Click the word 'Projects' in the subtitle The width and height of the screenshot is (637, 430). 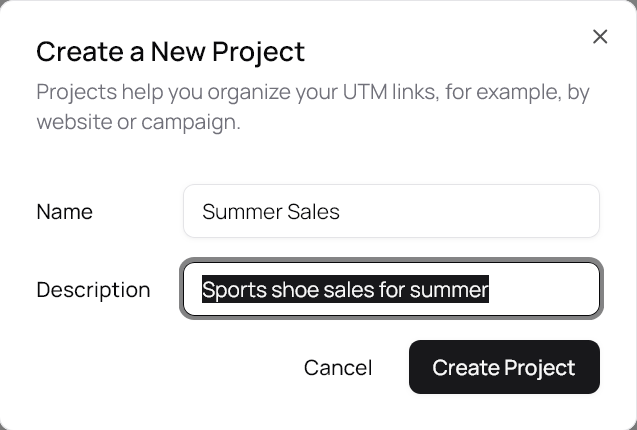pyautogui.click(x=73, y=93)
